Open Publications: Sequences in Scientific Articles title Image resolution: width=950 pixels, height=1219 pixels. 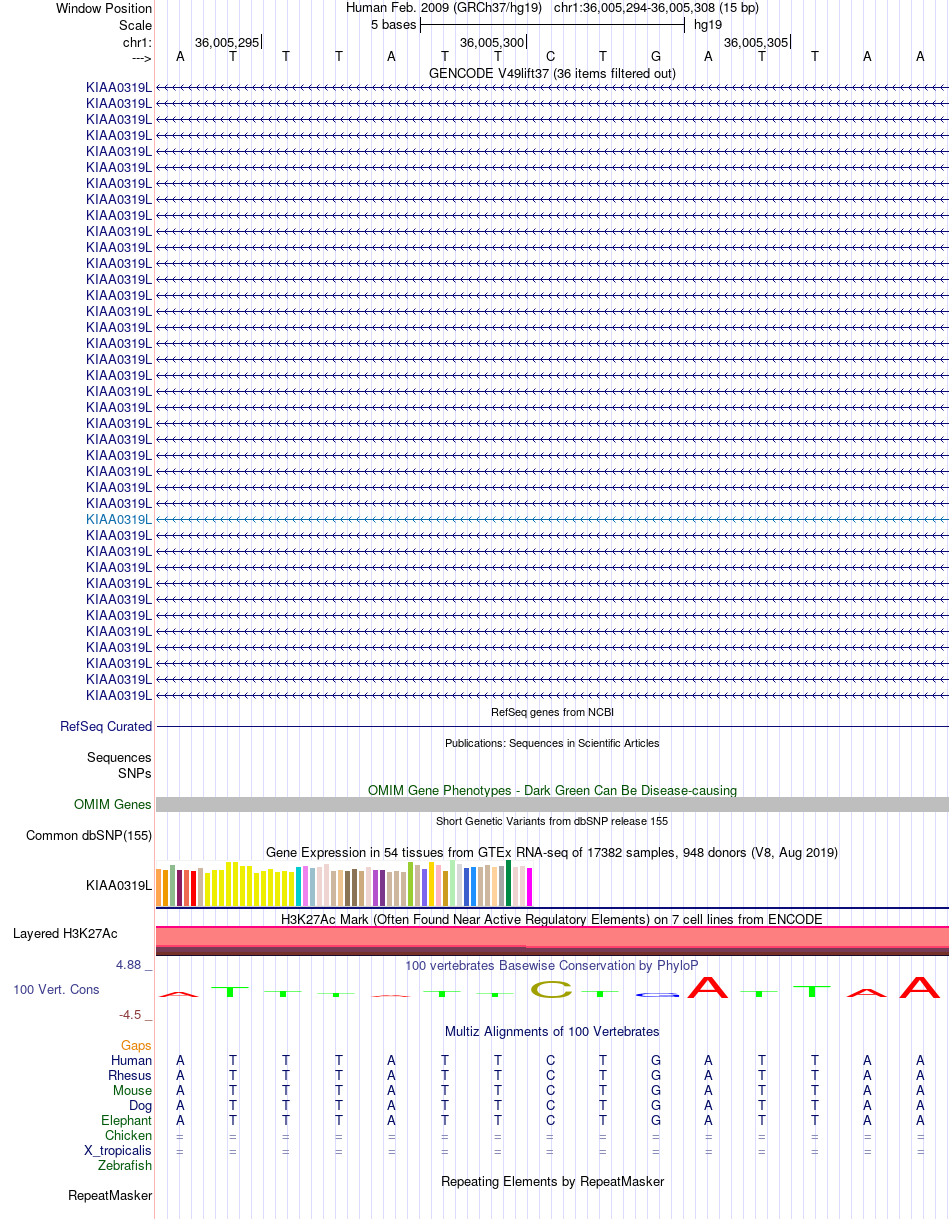click(552, 743)
